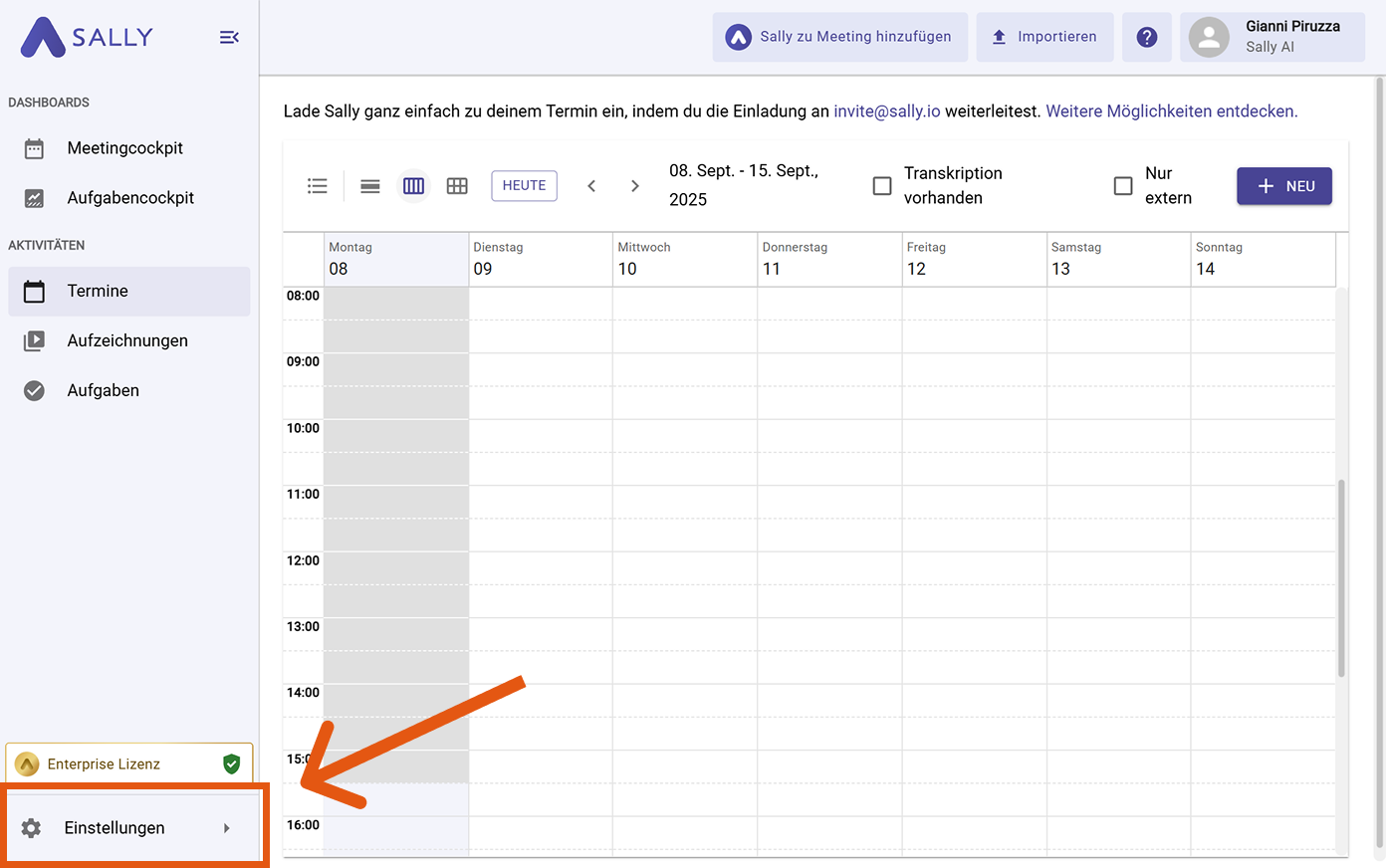Go to previous week with left chevron
This screenshot has height=868, width=1386.
[591, 186]
